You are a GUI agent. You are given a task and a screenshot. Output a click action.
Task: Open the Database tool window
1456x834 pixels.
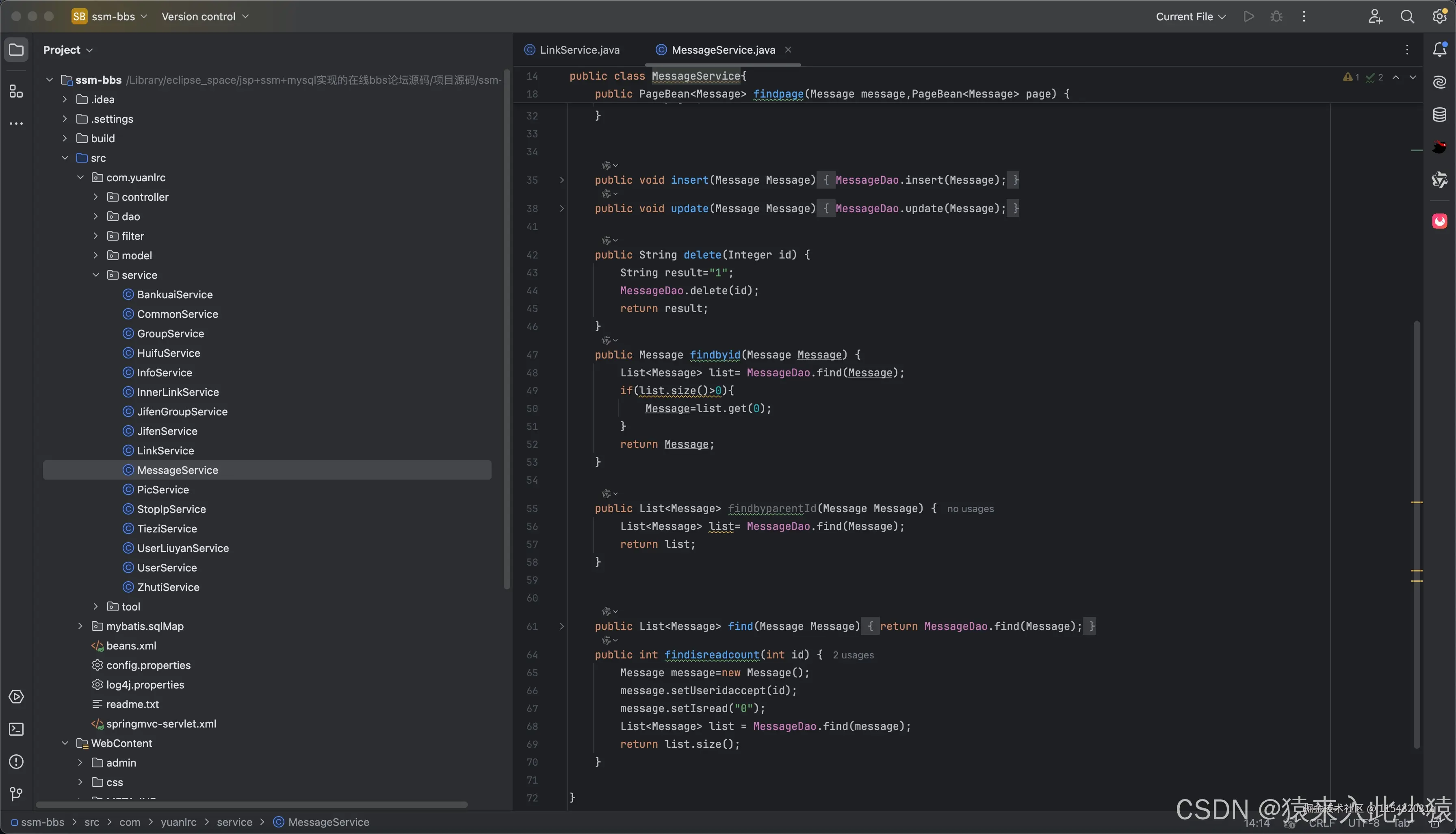(1439, 115)
